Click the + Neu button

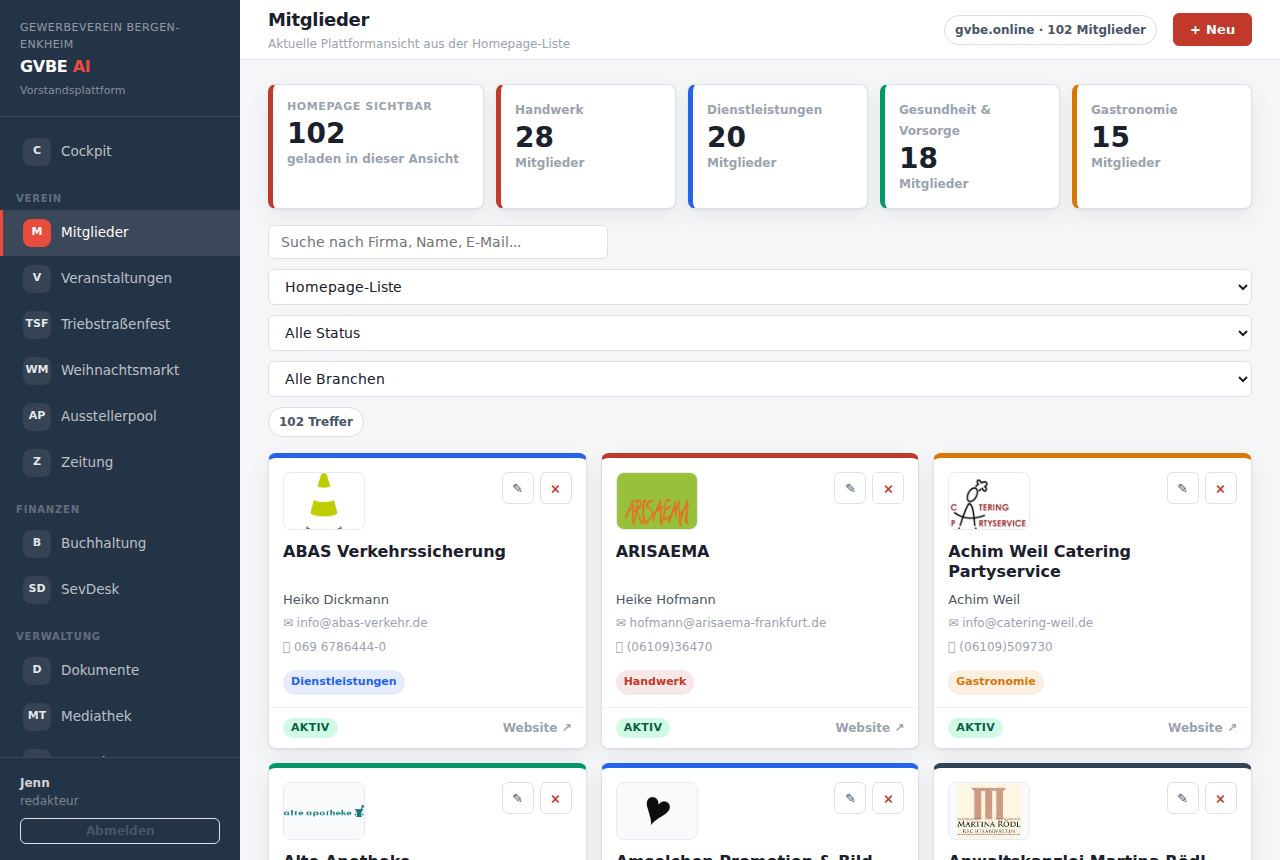click(1212, 30)
